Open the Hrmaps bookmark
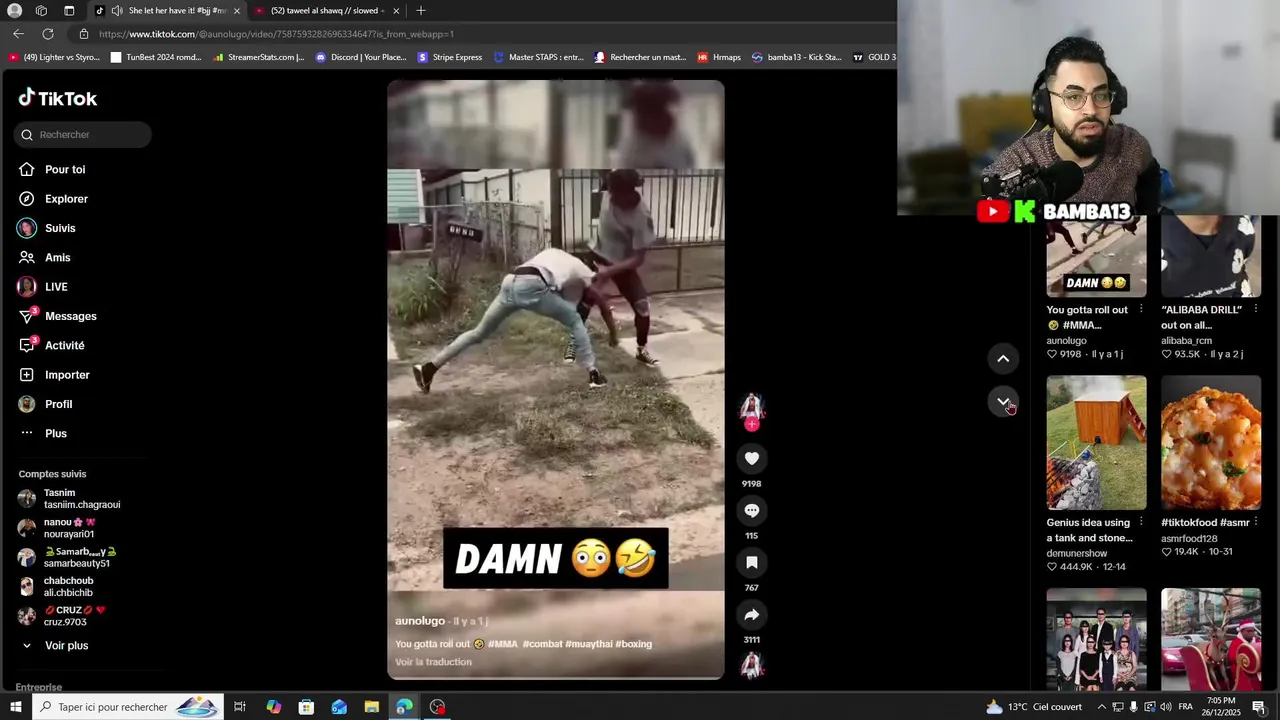This screenshot has width=1280, height=720. [719, 57]
